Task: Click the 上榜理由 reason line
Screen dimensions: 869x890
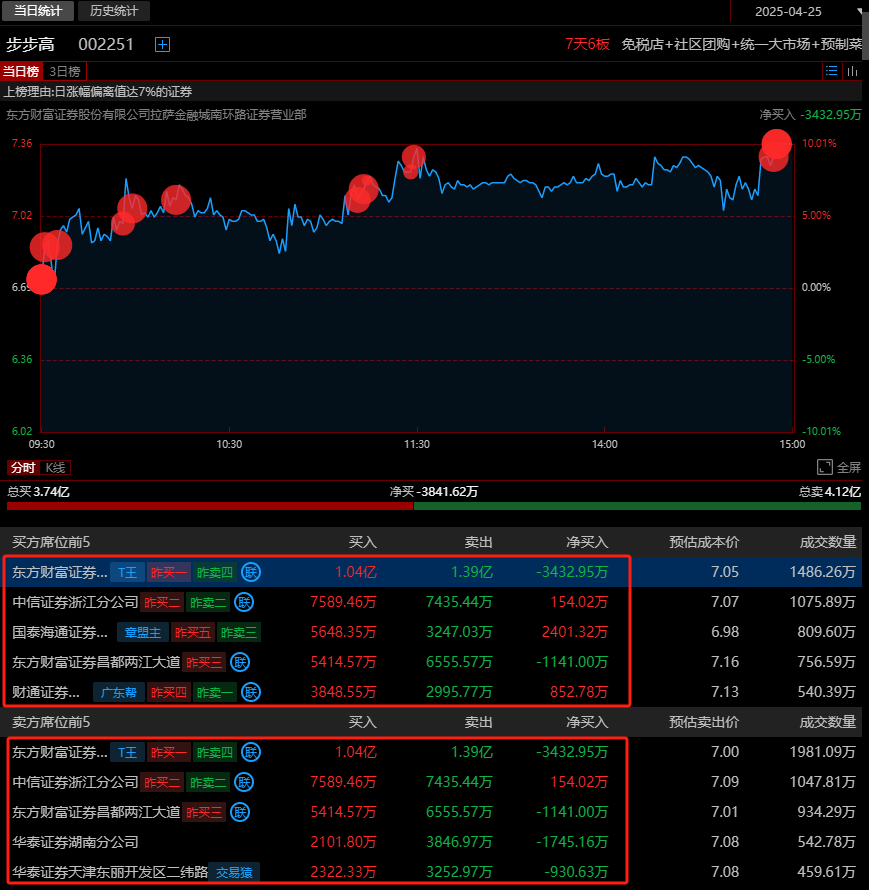Action: (x=98, y=91)
